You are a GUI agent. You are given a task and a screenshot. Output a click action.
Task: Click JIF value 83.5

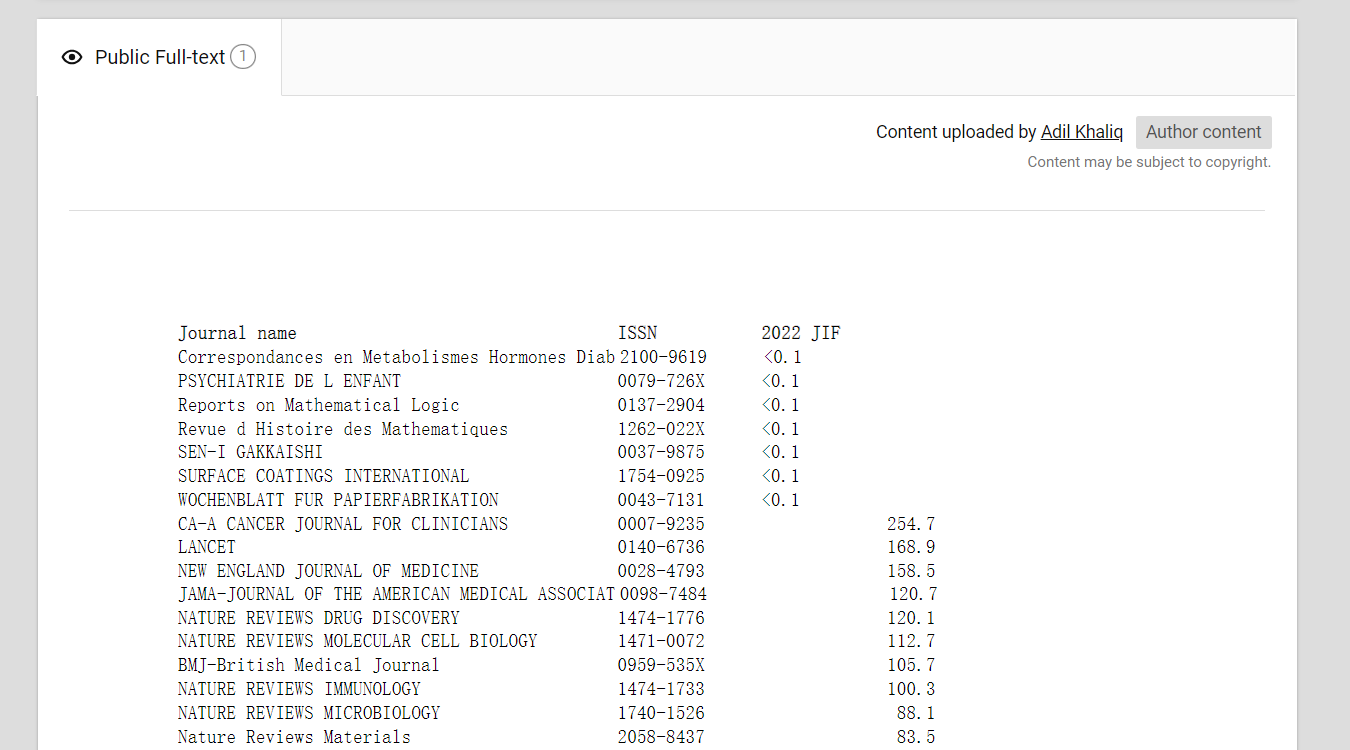916,737
